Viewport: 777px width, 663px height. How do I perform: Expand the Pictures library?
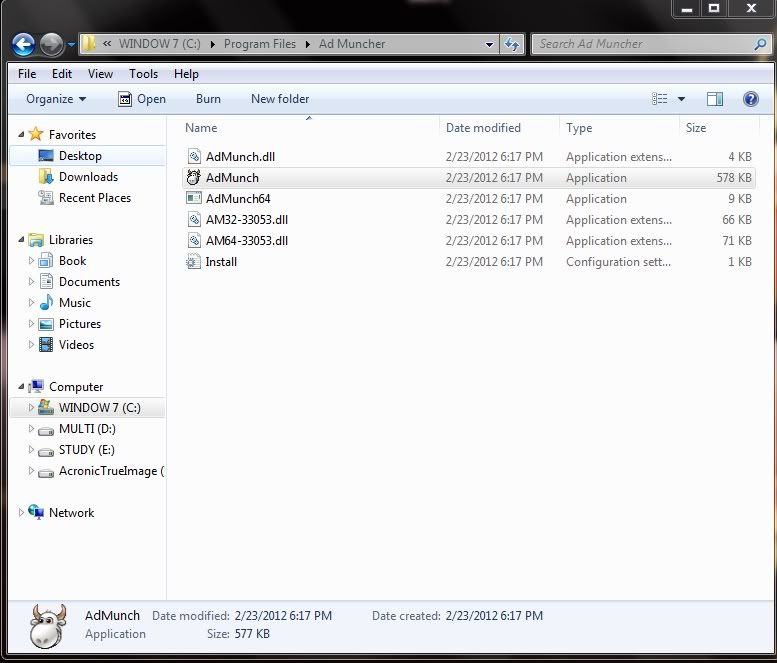[31, 324]
